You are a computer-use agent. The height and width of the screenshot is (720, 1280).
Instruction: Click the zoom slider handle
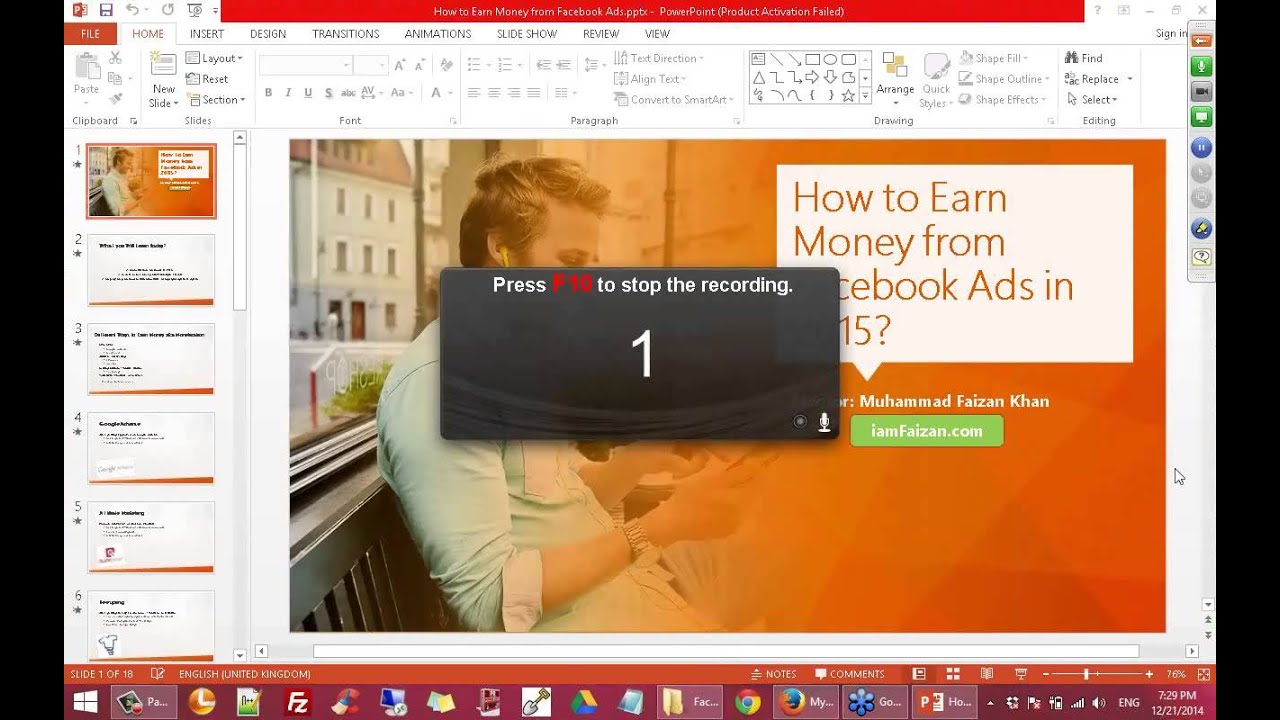coord(1086,674)
